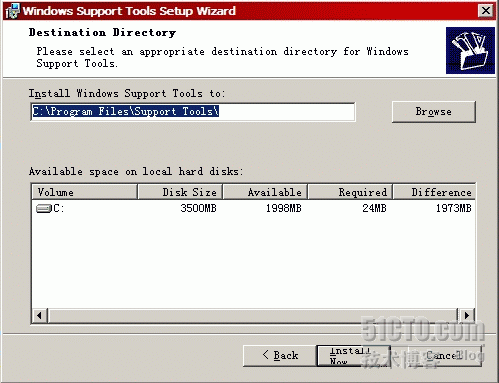The height and width of the screenshot is (383, 499).
Task: Sort by Disk Size column header
Action: (180, 192)
